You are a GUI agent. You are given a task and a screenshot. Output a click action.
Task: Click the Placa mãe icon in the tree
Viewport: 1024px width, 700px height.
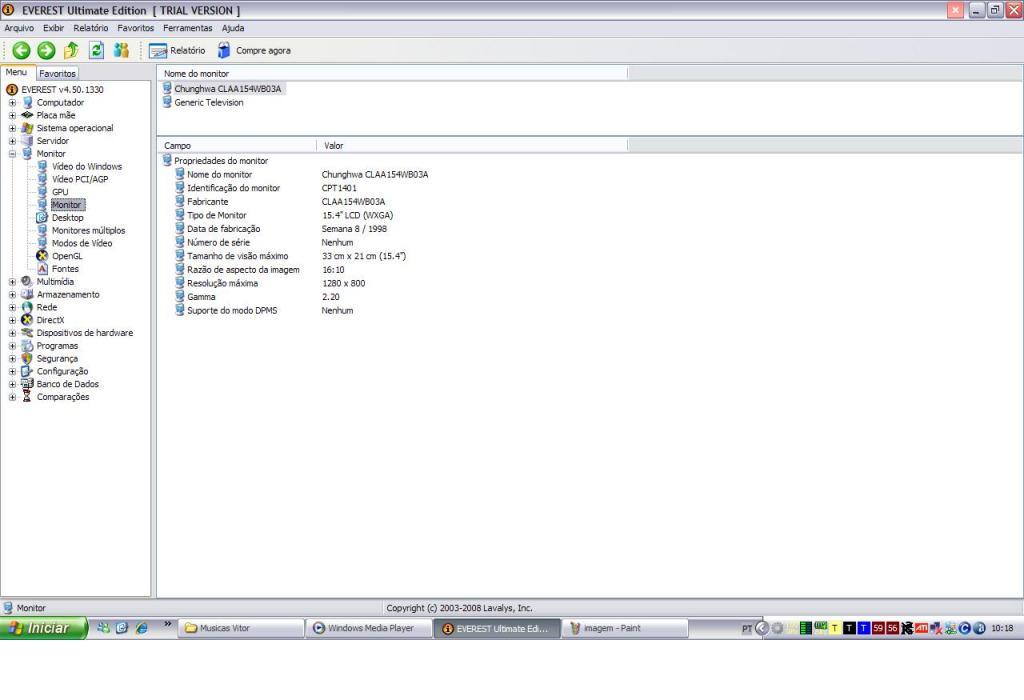tap(27, 115)
